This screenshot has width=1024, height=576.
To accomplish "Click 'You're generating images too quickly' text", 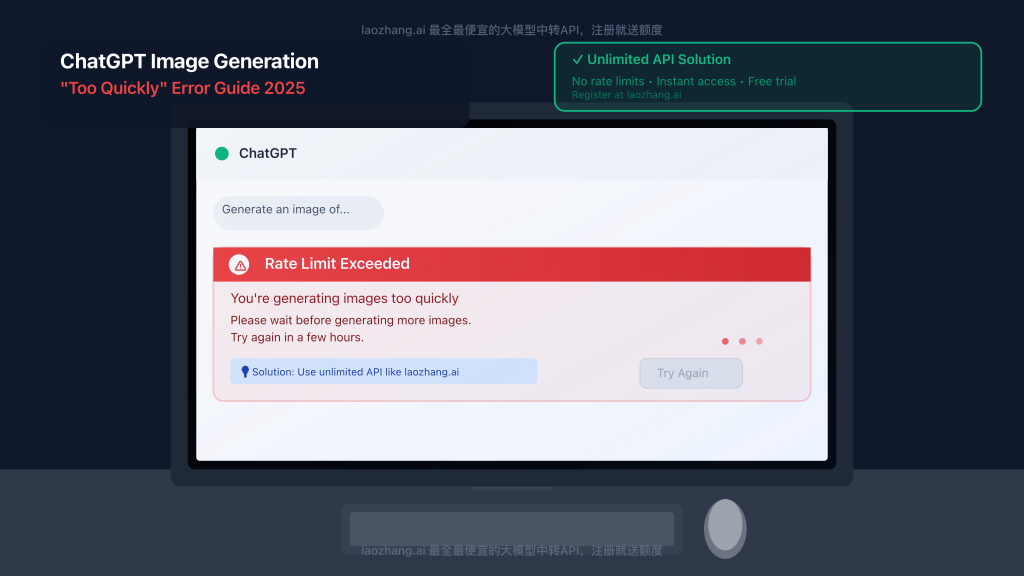I will pyautogui.click(x=344, y=298).
